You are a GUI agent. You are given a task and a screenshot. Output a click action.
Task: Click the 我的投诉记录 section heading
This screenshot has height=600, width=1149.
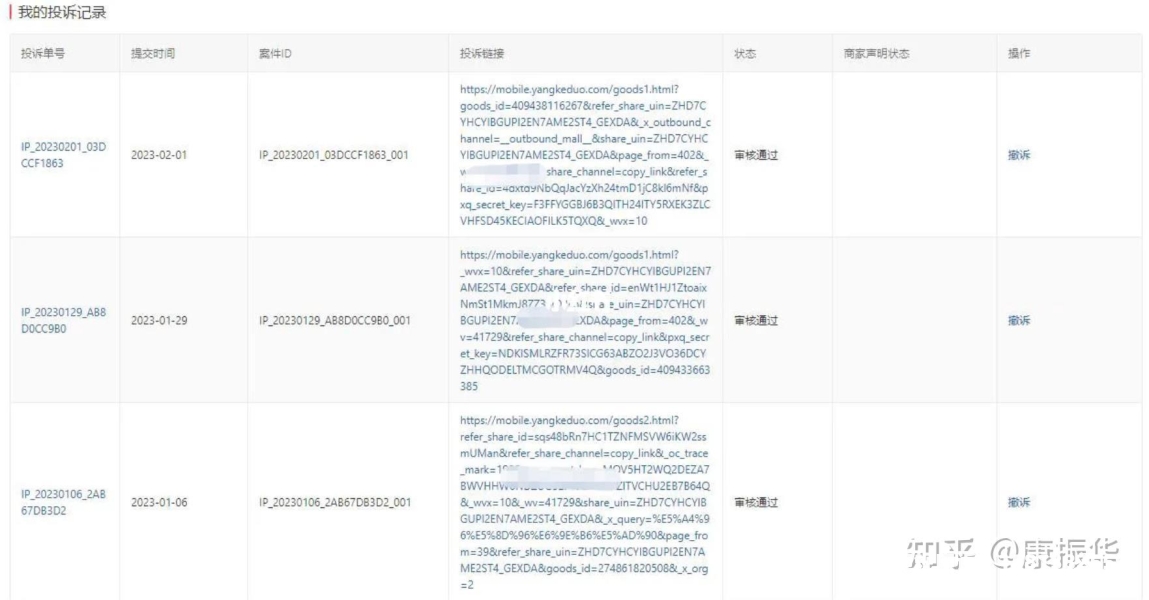62,12
